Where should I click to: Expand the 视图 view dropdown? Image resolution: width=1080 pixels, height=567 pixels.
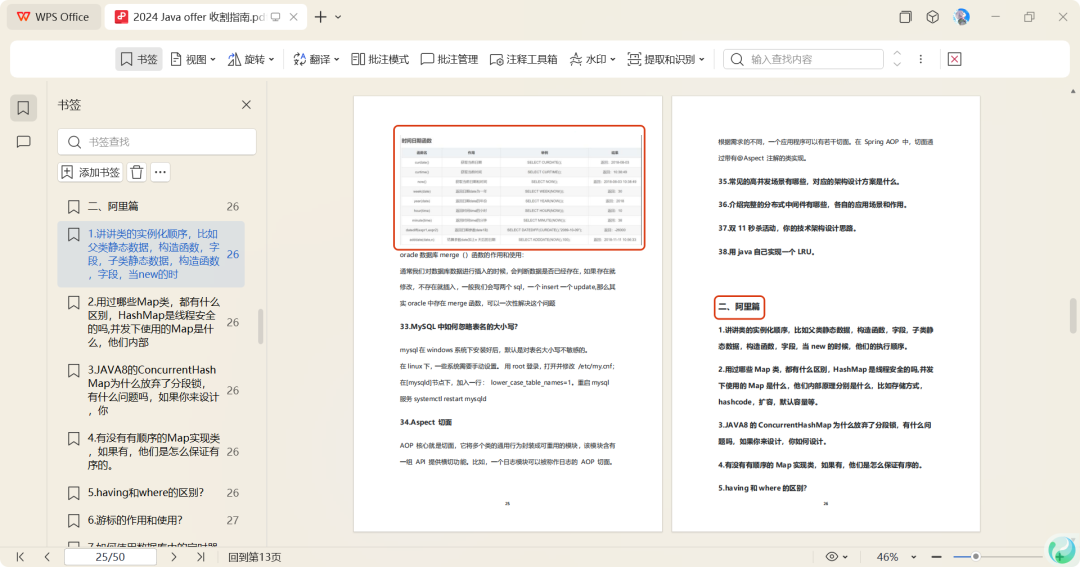point(193,59)
